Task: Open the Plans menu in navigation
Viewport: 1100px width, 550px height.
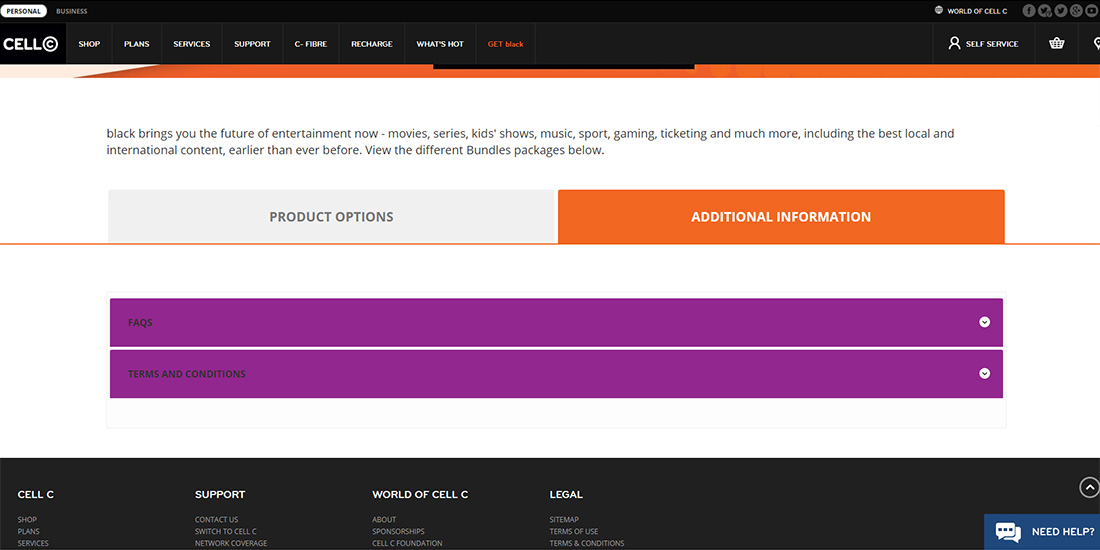Action: click(136, 44)
